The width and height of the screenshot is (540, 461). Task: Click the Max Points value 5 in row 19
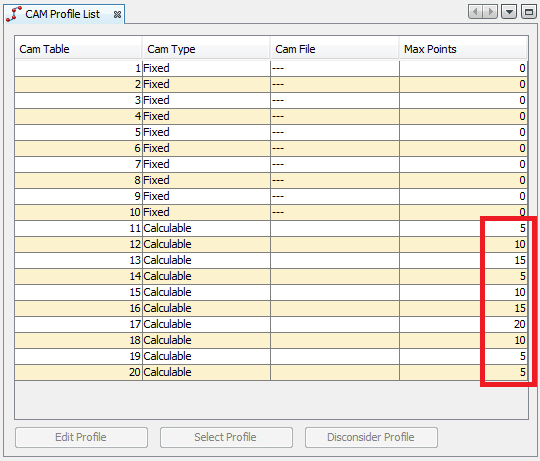(x=464, y=356)
